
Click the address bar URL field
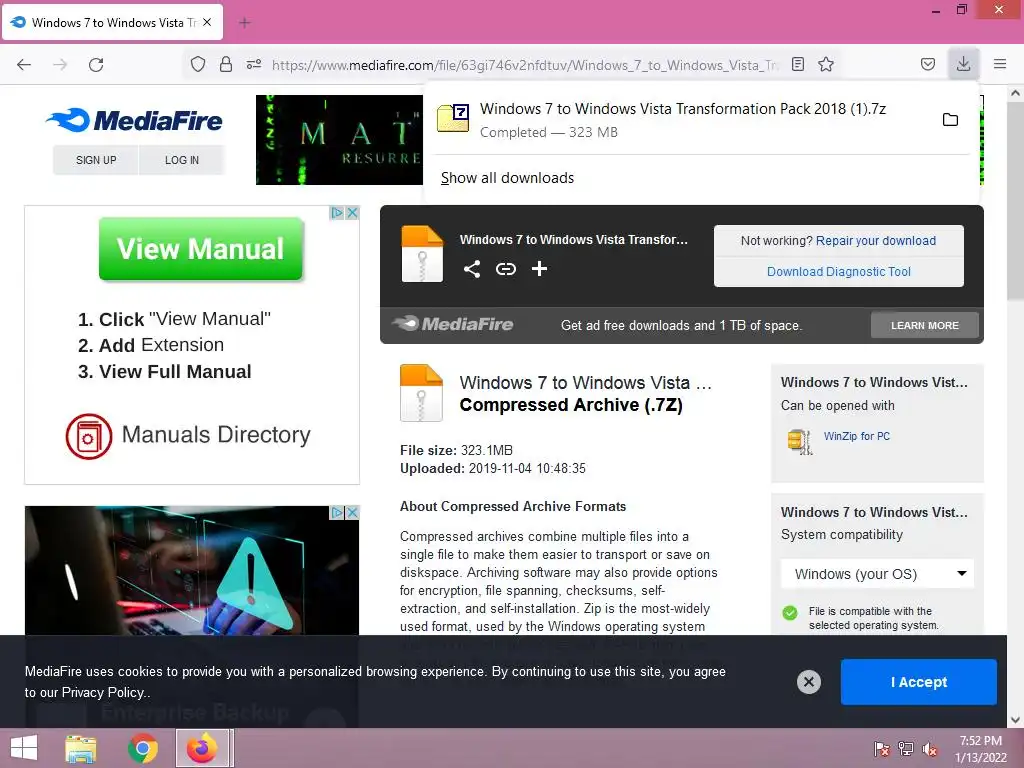coord(526,65)
